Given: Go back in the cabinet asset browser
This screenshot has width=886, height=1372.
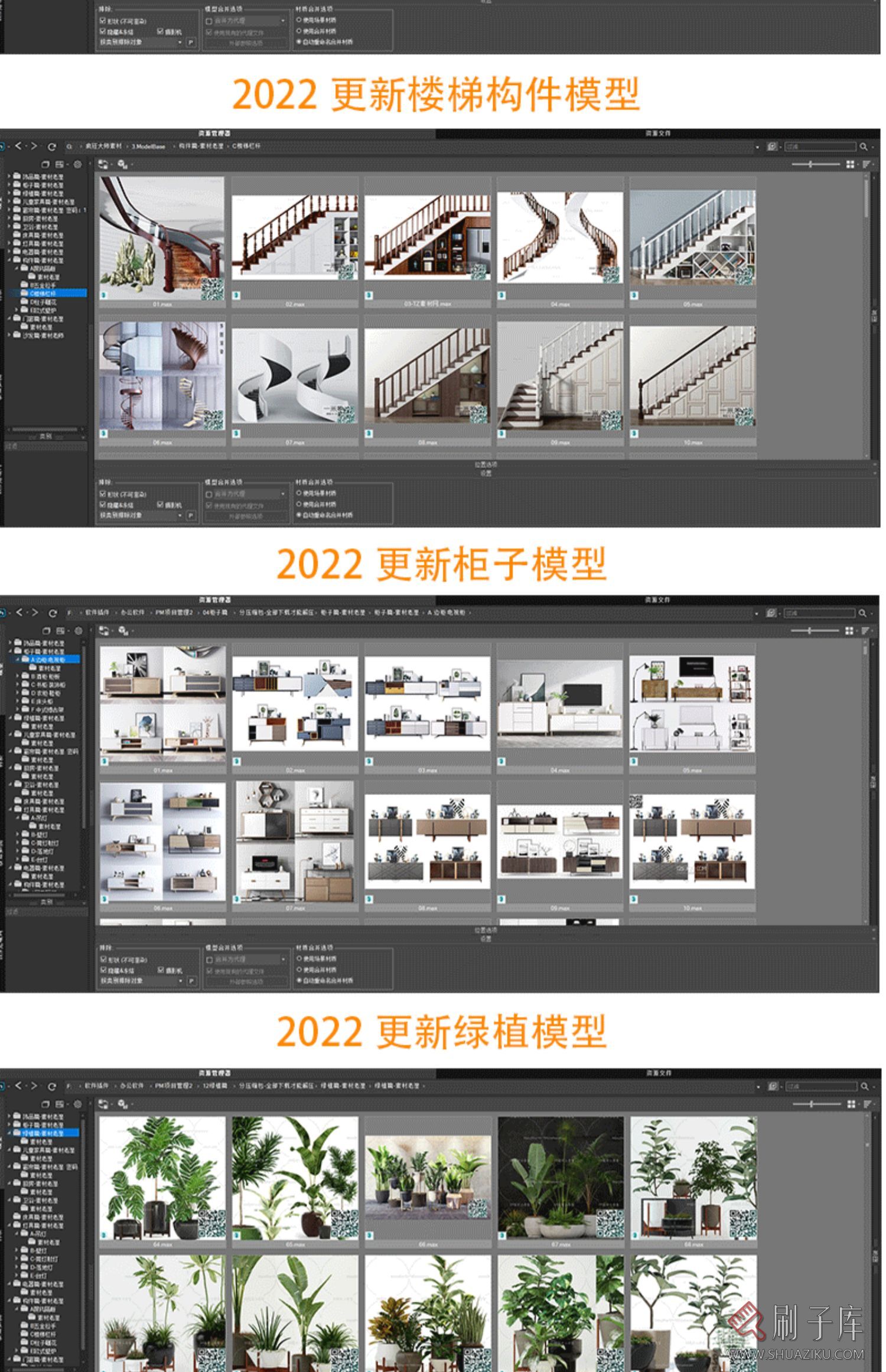Looking at the screenshot, I should (x=19, y=612).
